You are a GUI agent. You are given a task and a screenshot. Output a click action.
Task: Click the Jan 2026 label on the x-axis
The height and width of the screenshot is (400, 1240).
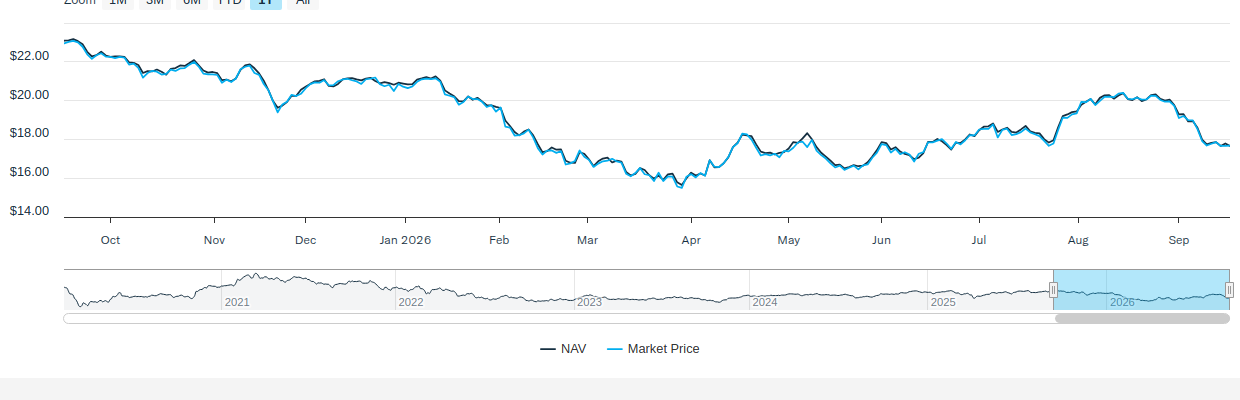click(406, 240)
